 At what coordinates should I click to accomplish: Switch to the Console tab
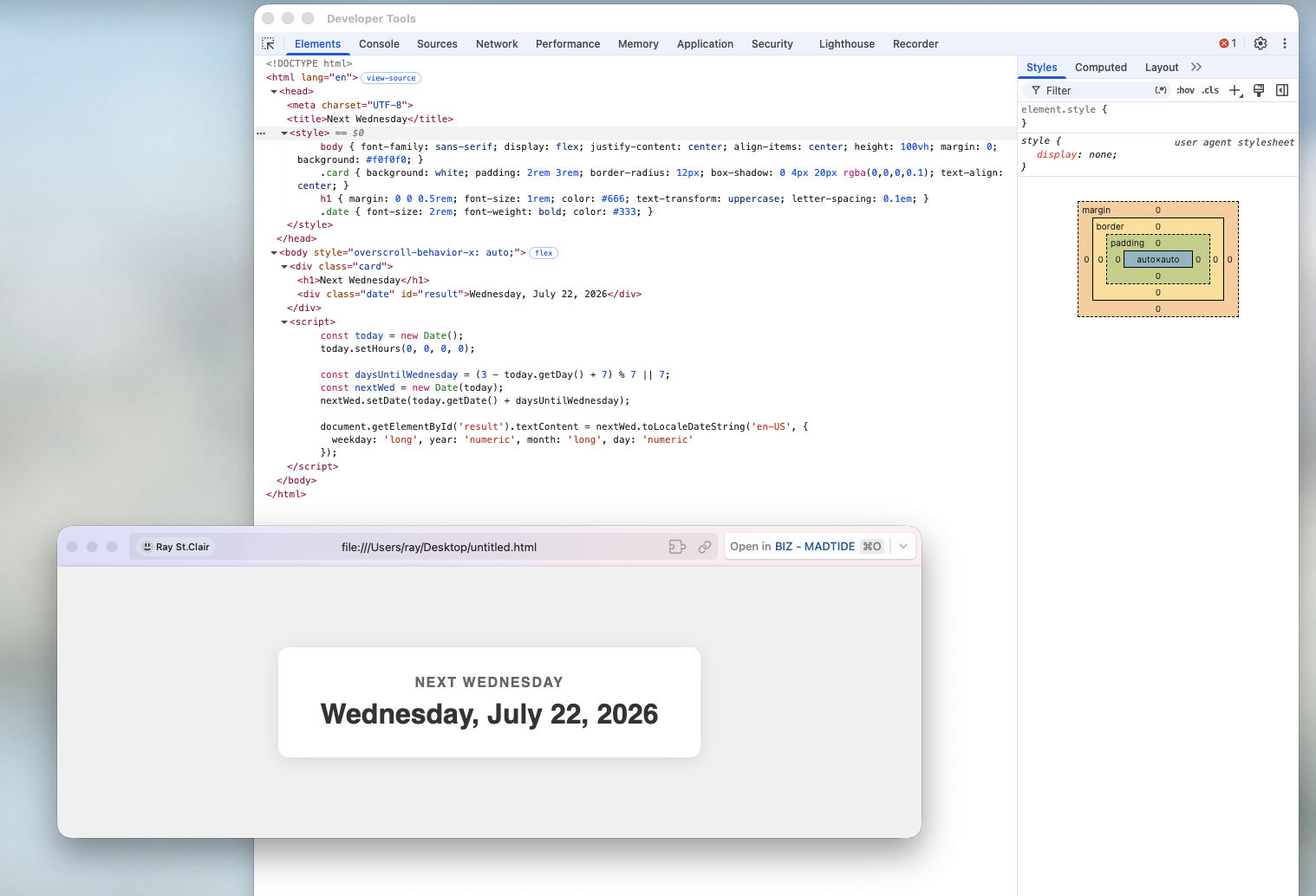pyautogui.click(x=379, y=44)
